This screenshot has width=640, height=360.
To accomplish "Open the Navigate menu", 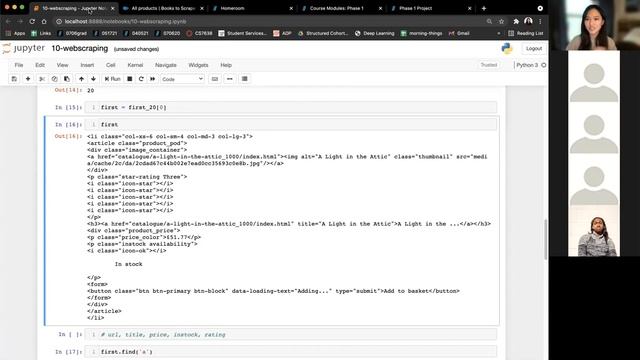I will tap(166, 65).
